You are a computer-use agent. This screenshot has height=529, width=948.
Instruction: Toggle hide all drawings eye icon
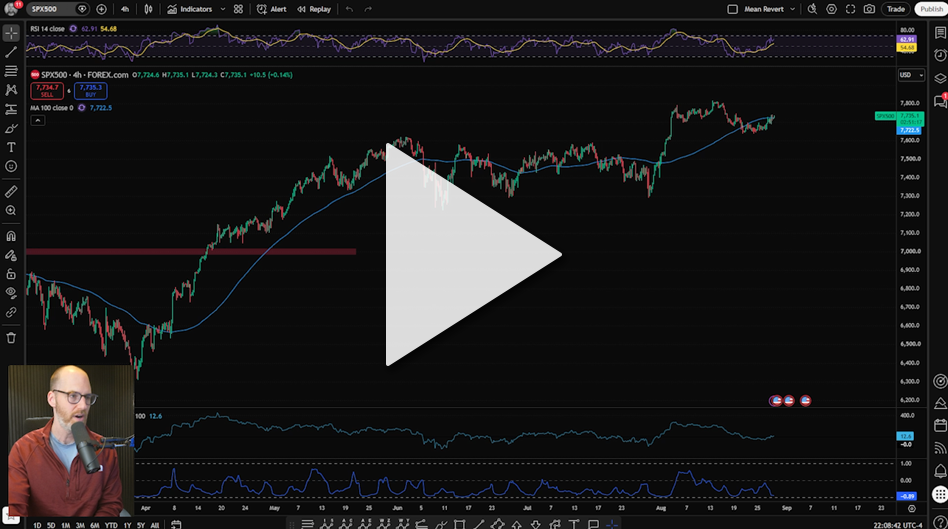pos(11,293)
